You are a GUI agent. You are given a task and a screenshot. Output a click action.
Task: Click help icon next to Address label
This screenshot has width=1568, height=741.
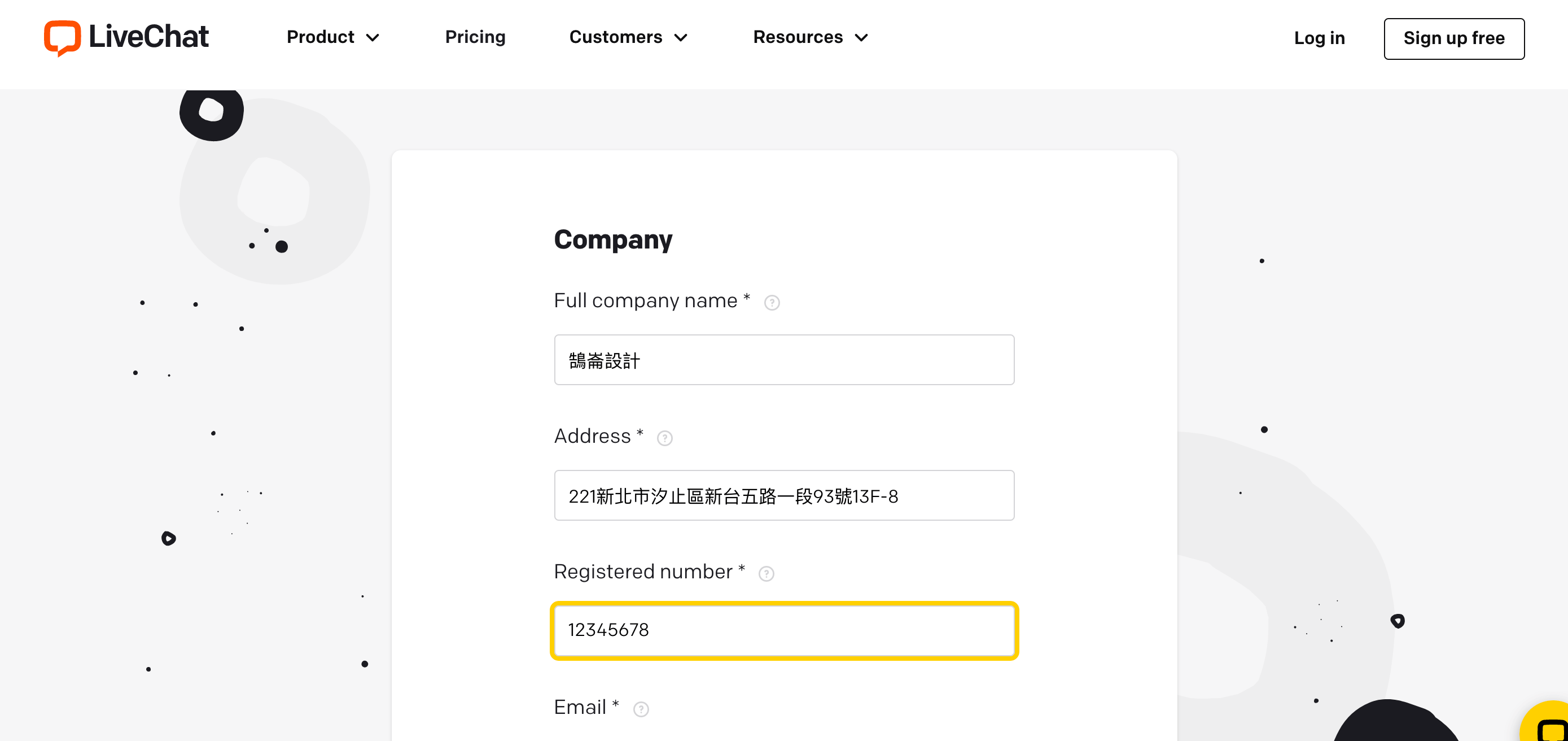pos(665,438)
